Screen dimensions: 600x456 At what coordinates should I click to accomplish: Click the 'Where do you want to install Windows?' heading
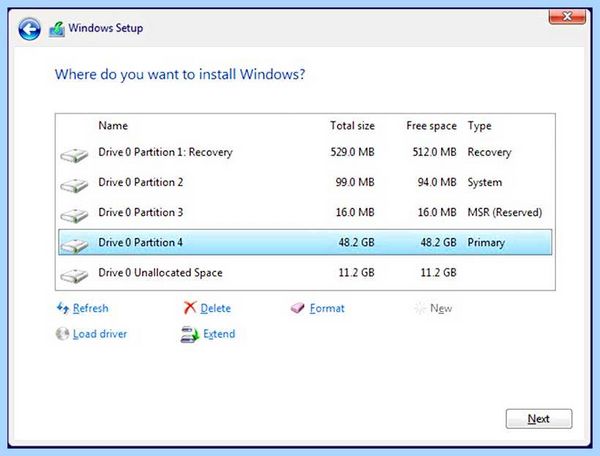[x=180, y=75]
